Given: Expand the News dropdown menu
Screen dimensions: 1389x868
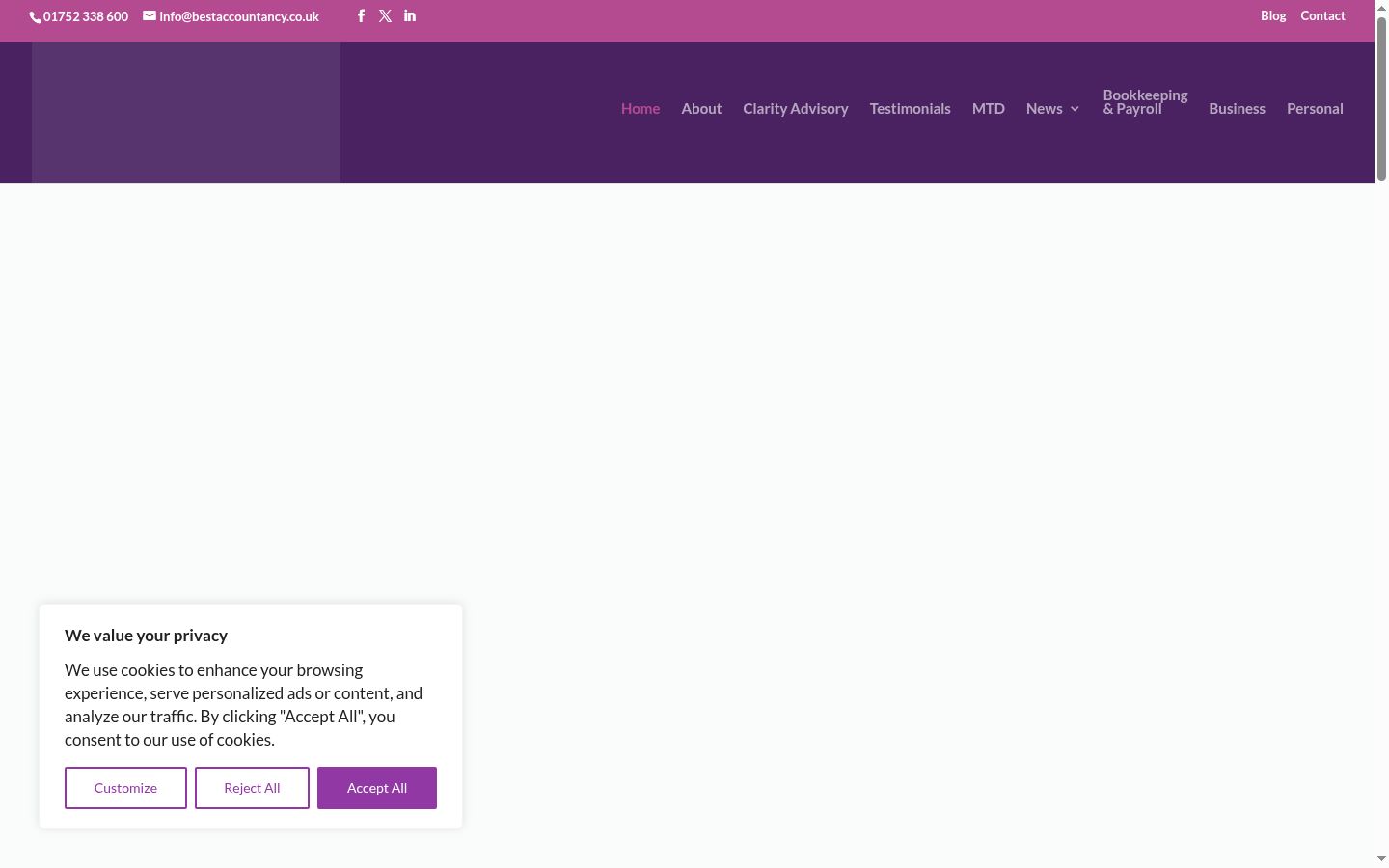Looking at the screenshot, I should pos(1052,108).
